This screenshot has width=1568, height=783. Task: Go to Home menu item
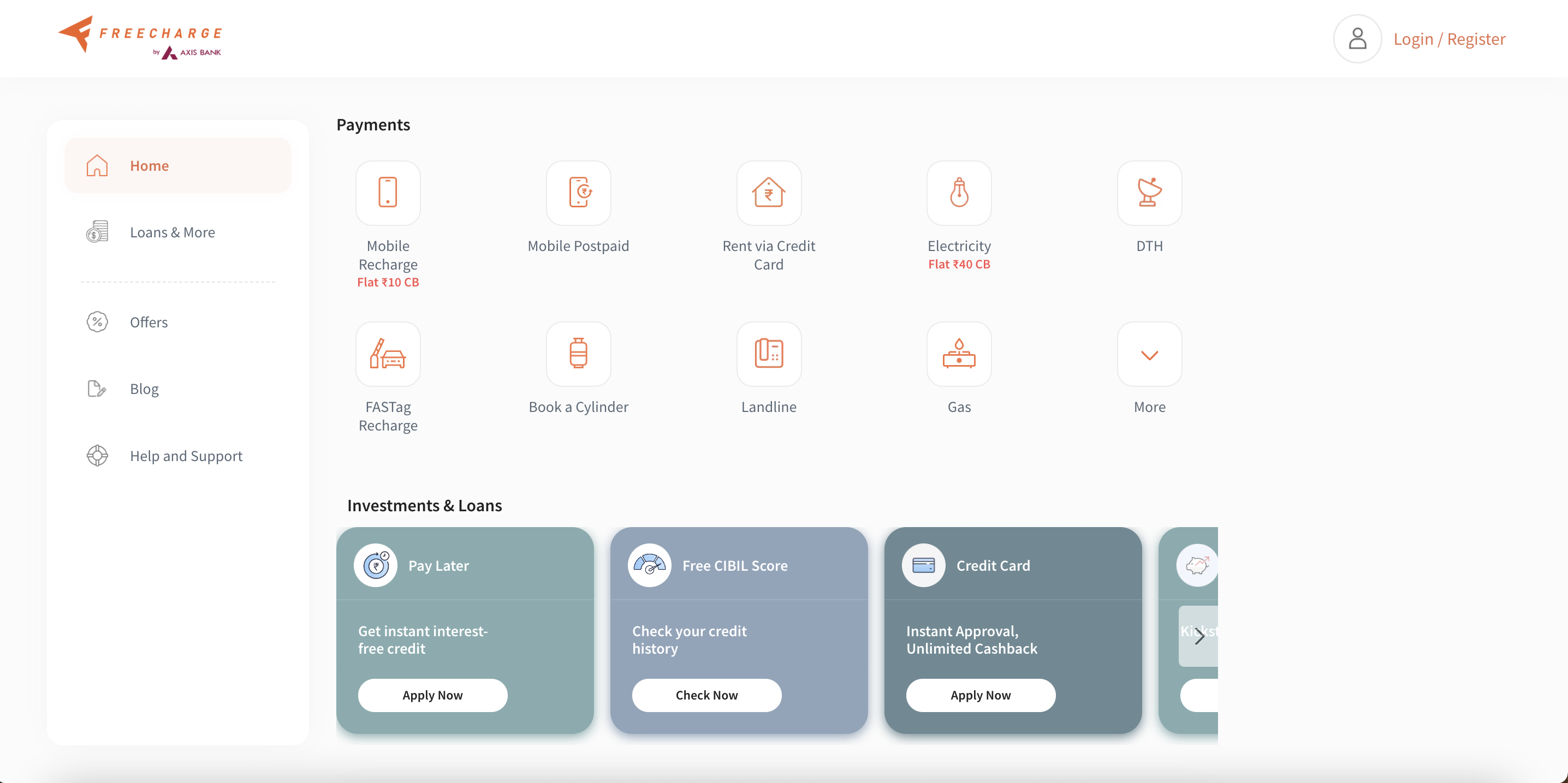(x=178, y=165)
